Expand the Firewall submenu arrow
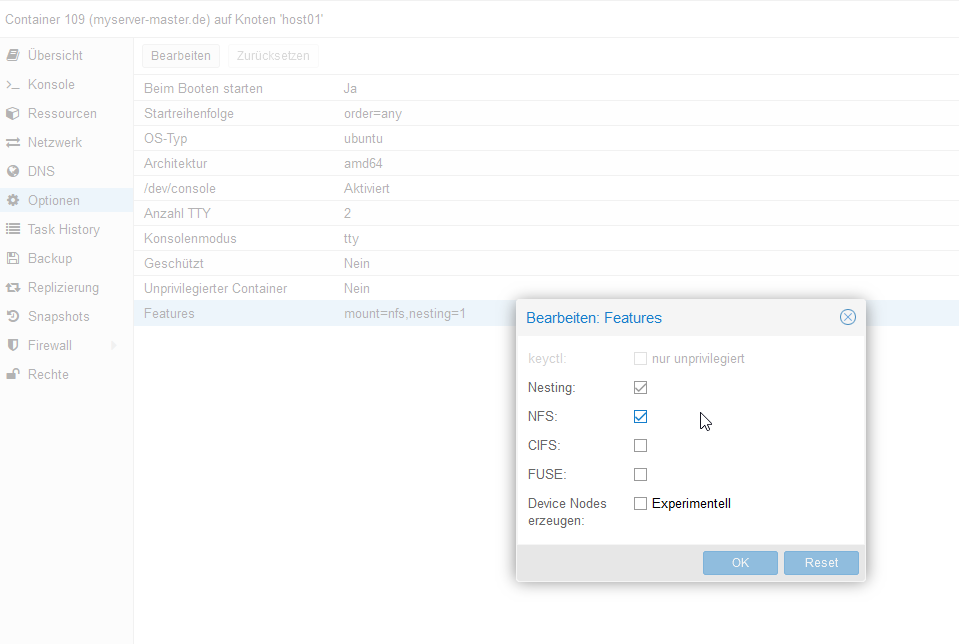959x644 pixels. click(114, 346)
